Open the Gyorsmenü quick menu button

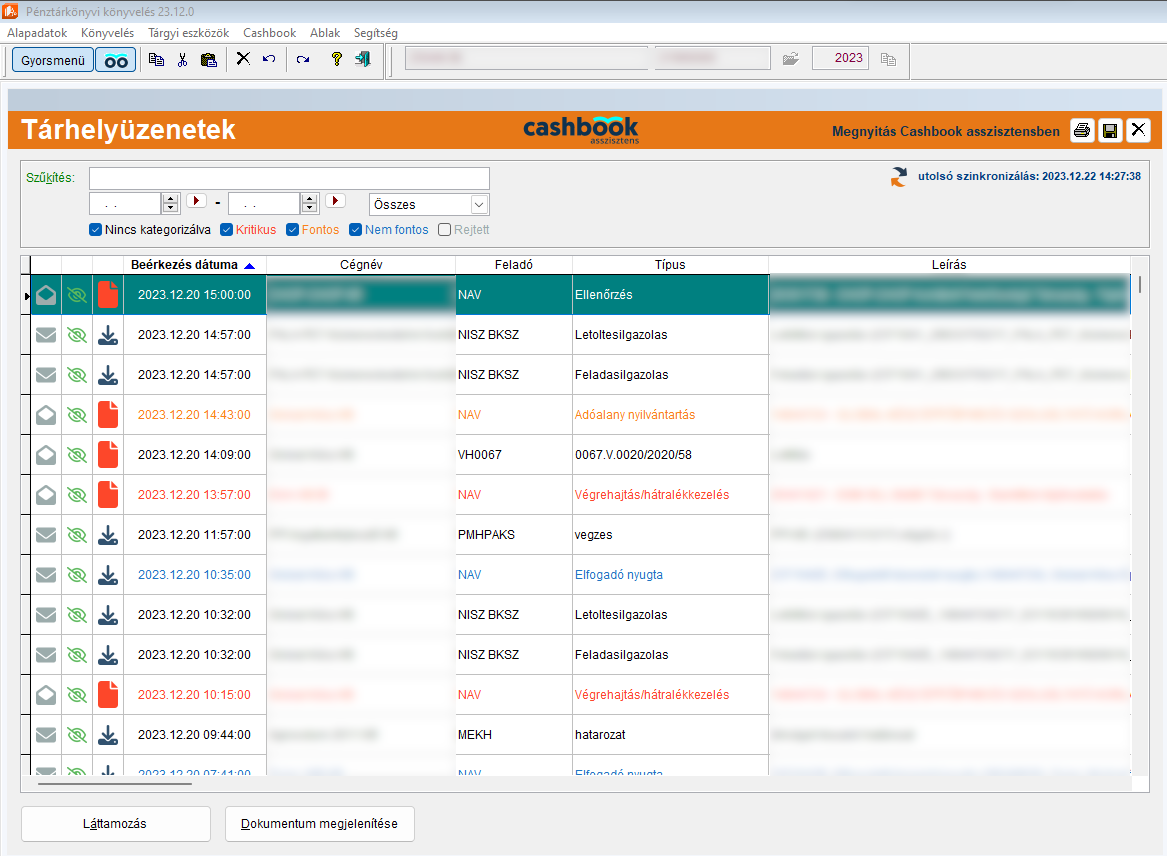coord(53,60)
